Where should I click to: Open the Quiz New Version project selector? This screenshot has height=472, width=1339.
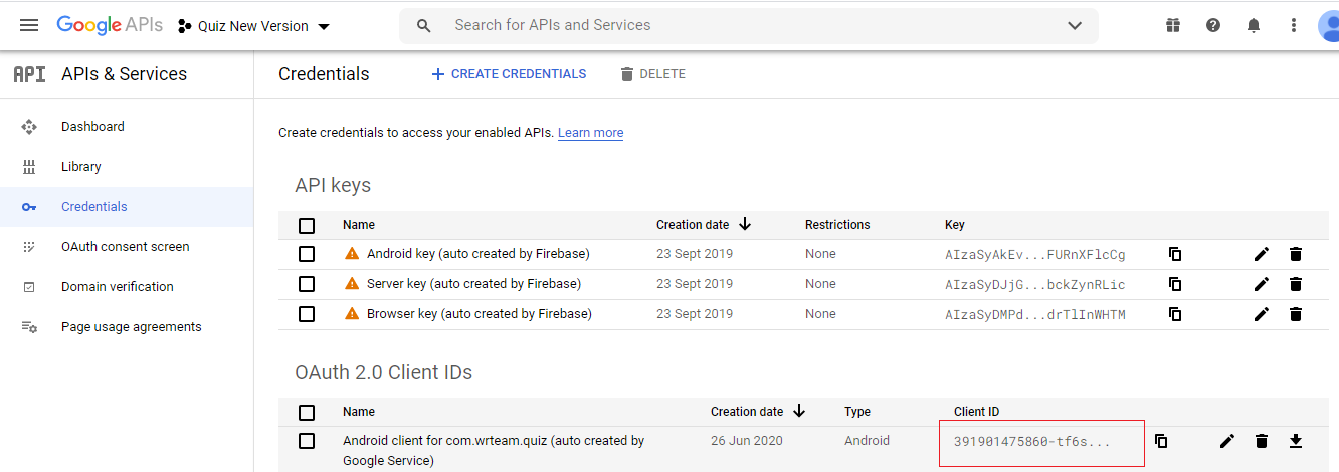254,26
